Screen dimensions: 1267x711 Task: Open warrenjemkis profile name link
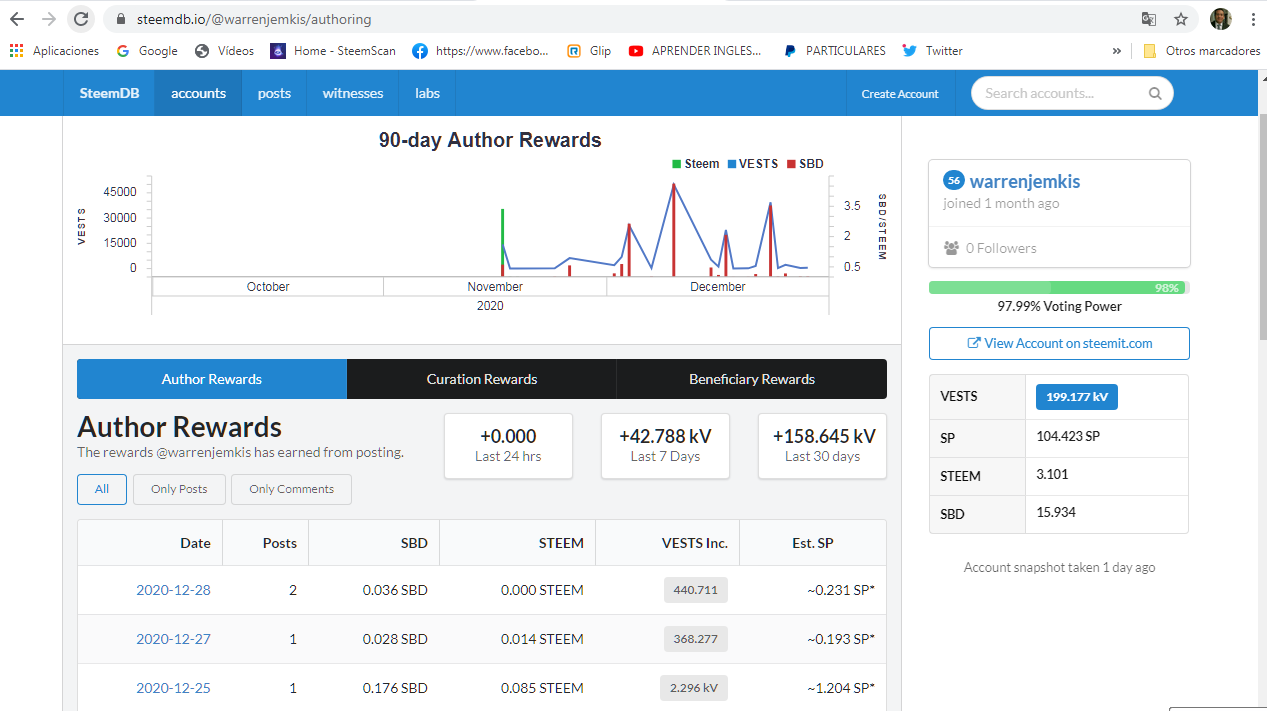tap(1025, 181)
